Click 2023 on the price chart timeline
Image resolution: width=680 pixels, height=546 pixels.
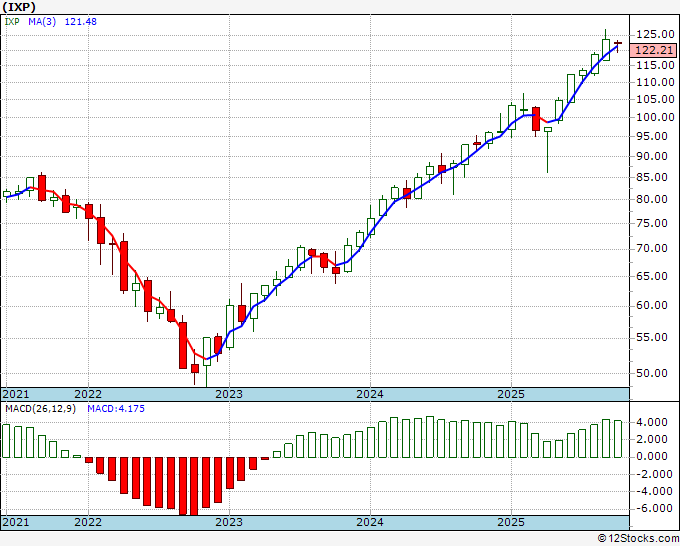pyautogui.click(x=229, y=394)
